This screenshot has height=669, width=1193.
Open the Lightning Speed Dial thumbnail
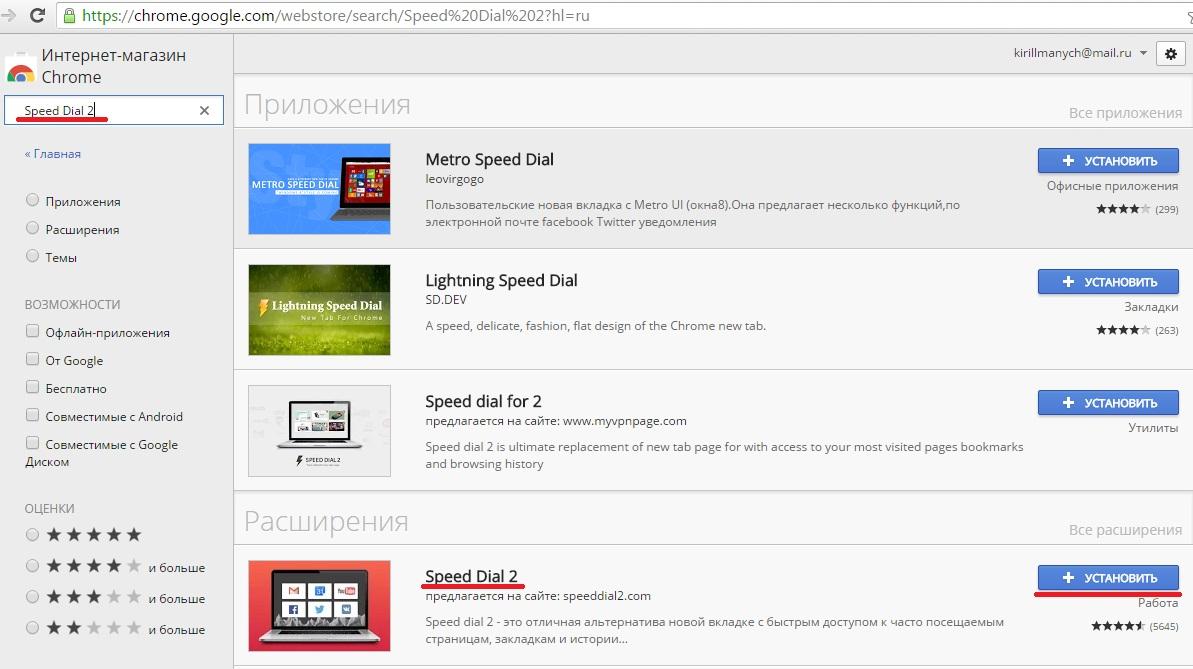click(320, 310)
